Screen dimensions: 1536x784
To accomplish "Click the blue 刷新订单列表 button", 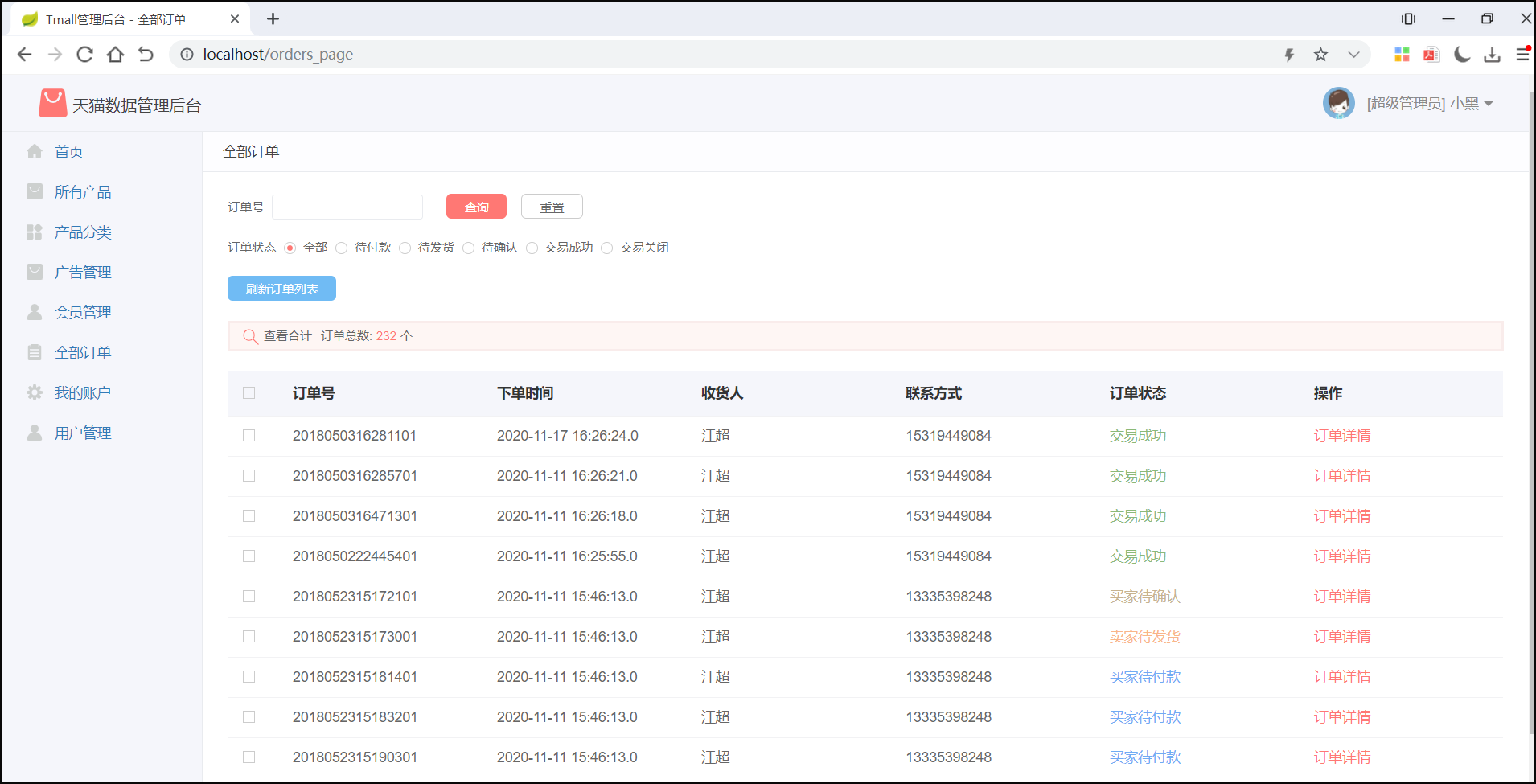I will 281,289.
